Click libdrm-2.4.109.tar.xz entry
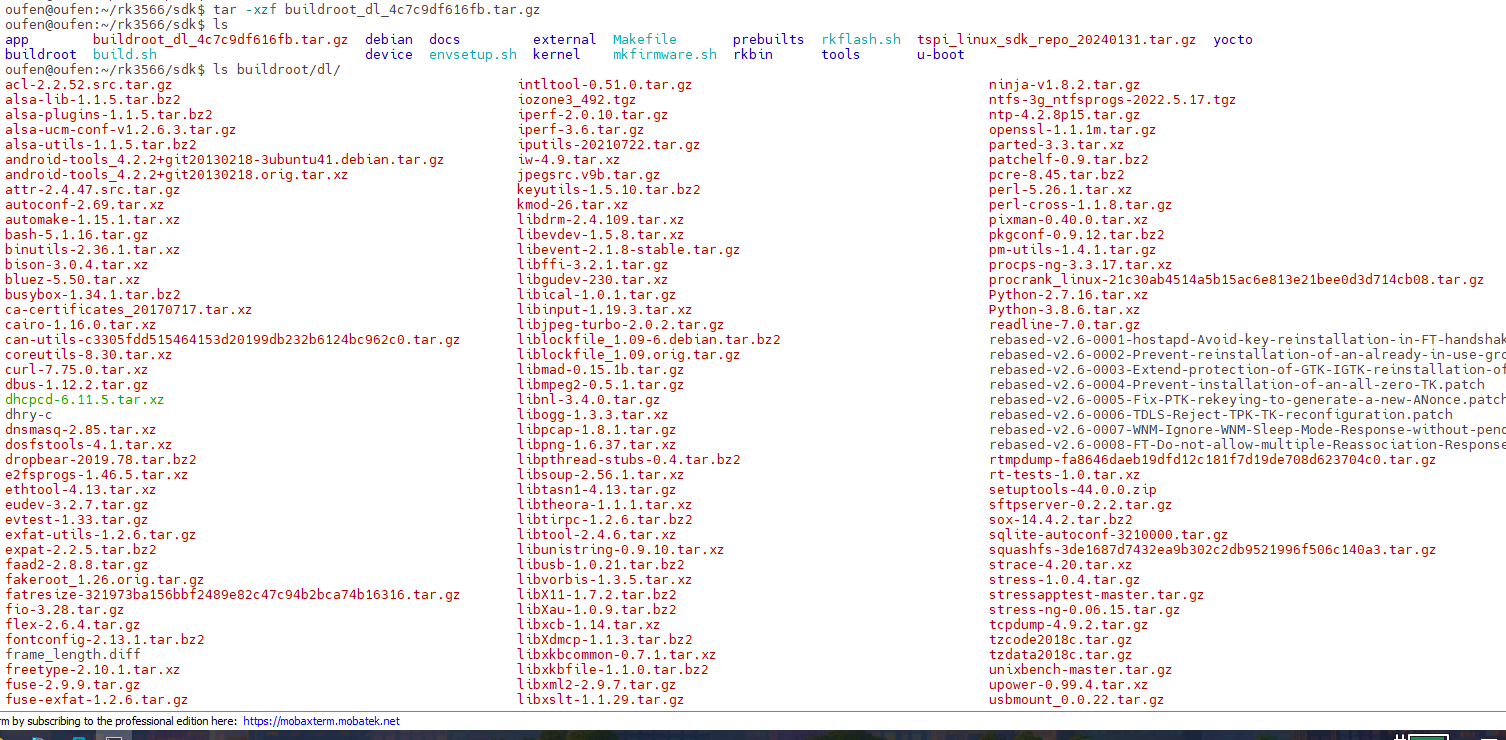This screenshot has height=740, width=1506. click(601, 220)
